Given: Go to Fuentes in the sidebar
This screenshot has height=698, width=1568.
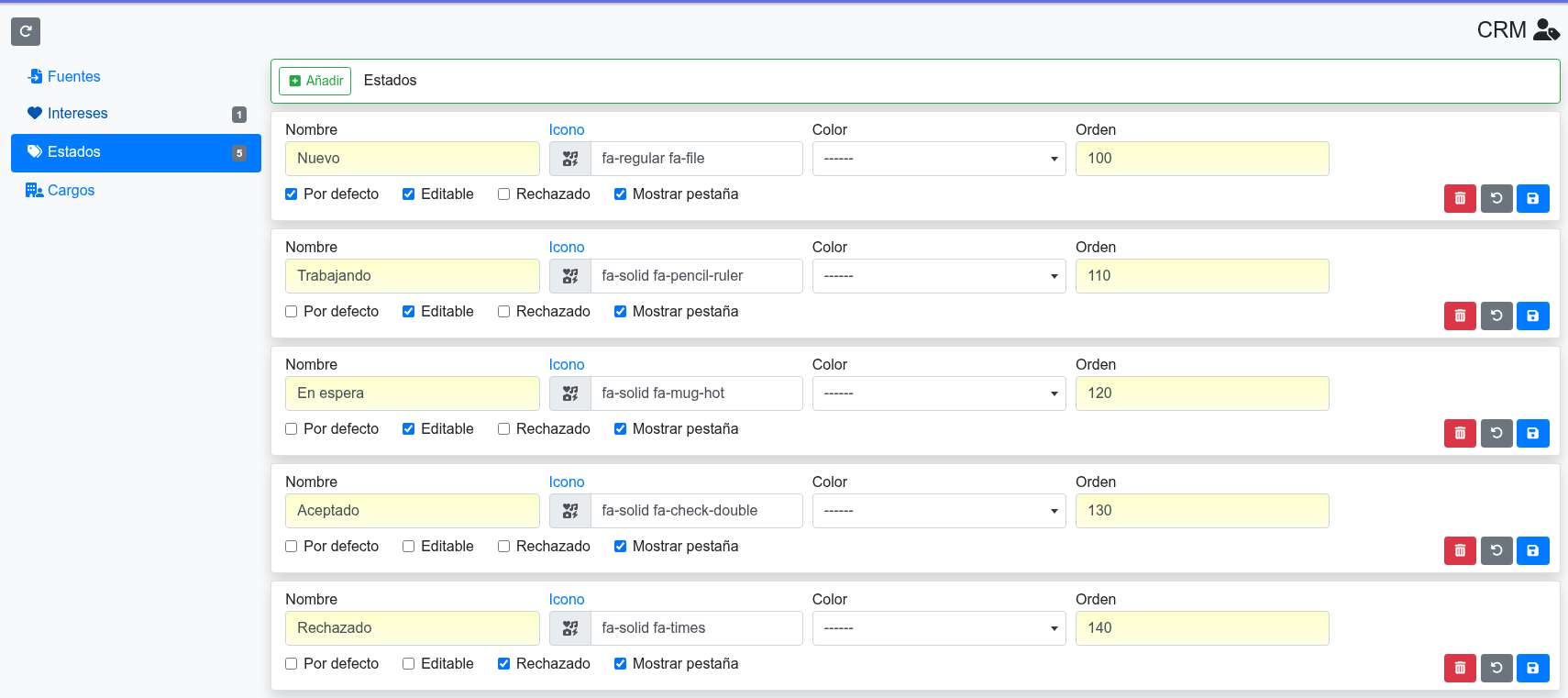Looking at the screenshot, I should pos(73,77).
